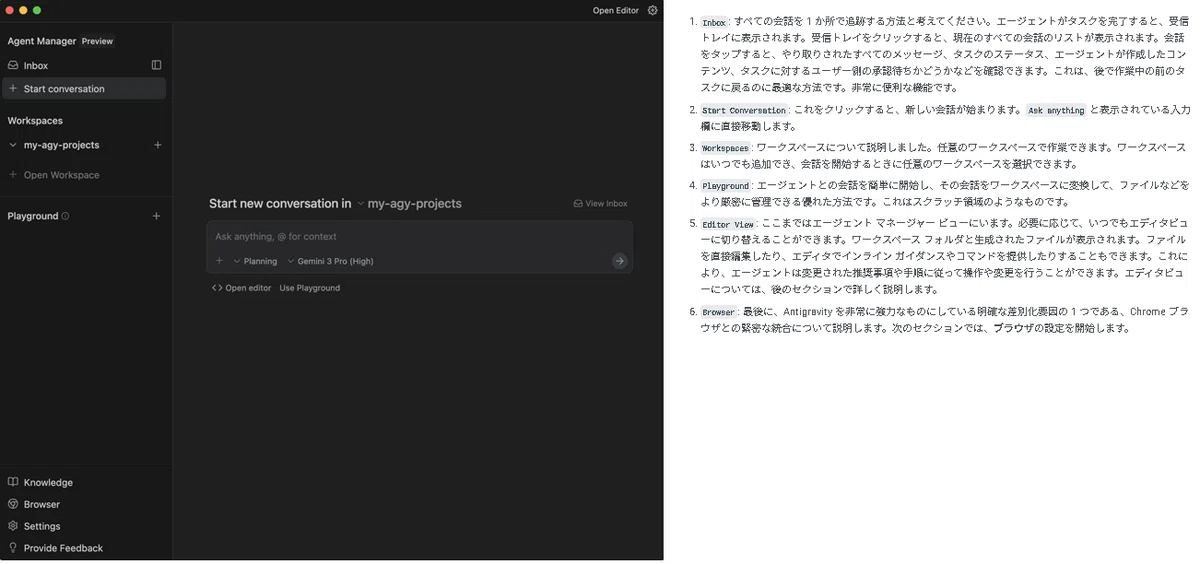Click the Start Conversation code label in article

[x=744, y=111]
